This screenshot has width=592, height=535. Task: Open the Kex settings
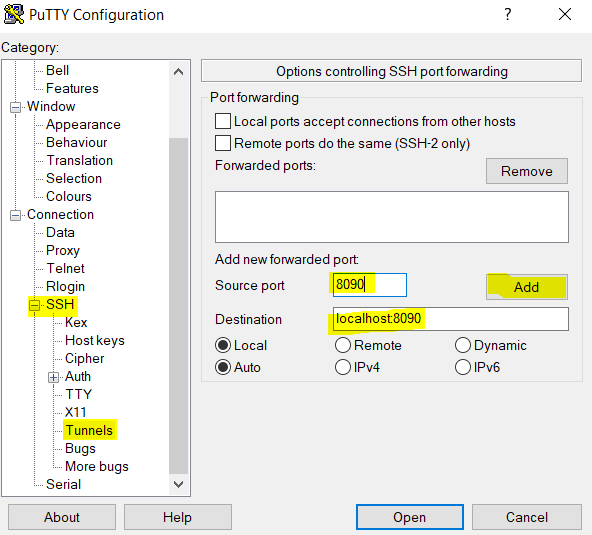pos(76,322)
